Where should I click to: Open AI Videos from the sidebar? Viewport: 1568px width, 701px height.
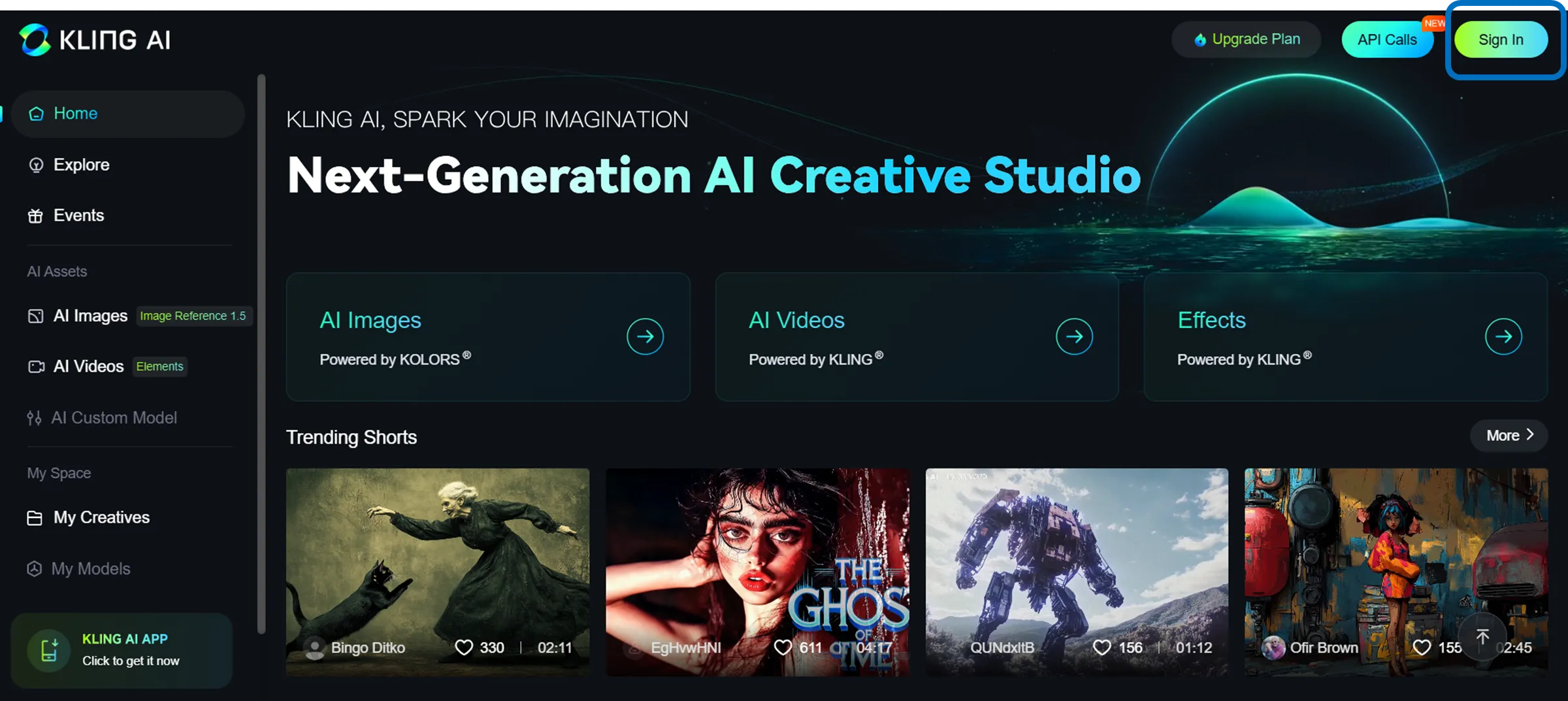click(x=36, y=366)
